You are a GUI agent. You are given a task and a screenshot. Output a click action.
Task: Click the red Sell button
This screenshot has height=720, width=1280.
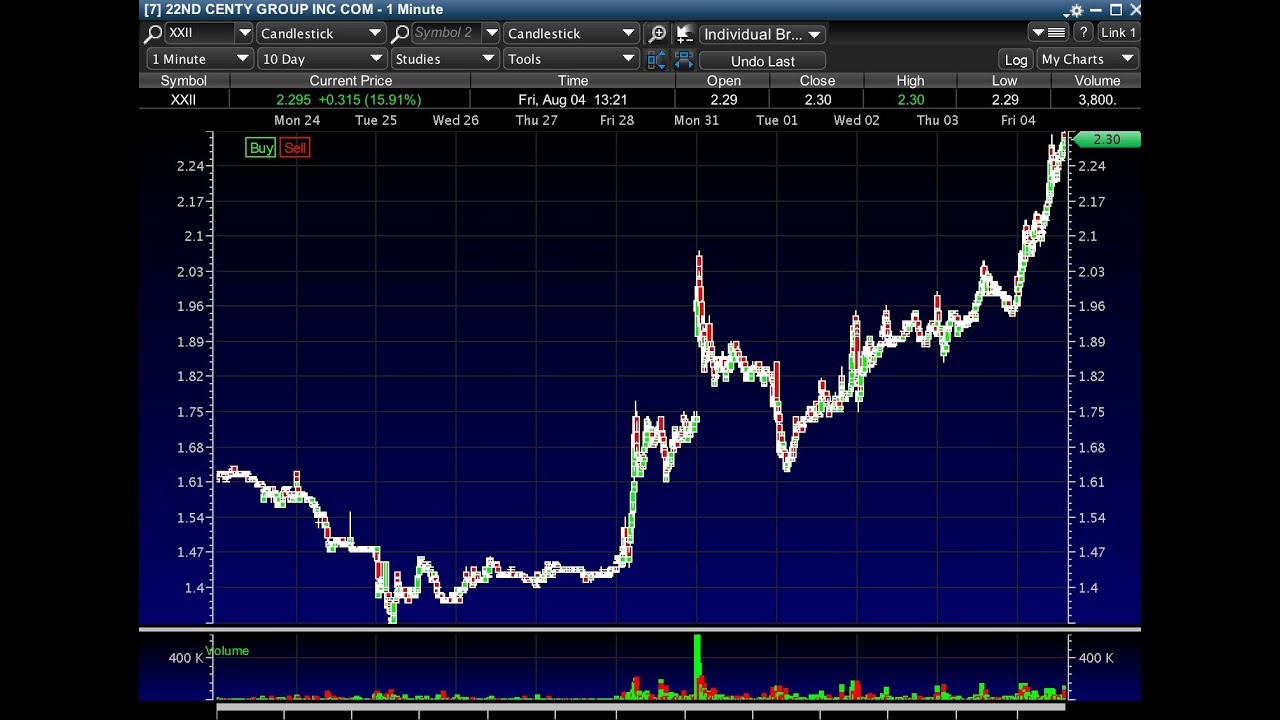295,148
